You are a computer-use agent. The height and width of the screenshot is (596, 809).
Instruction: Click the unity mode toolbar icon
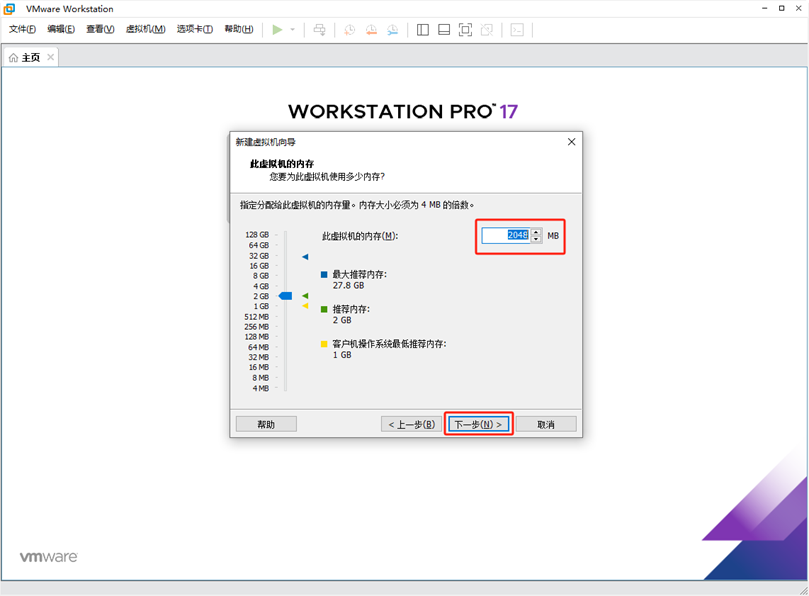(x=487, y=29)
